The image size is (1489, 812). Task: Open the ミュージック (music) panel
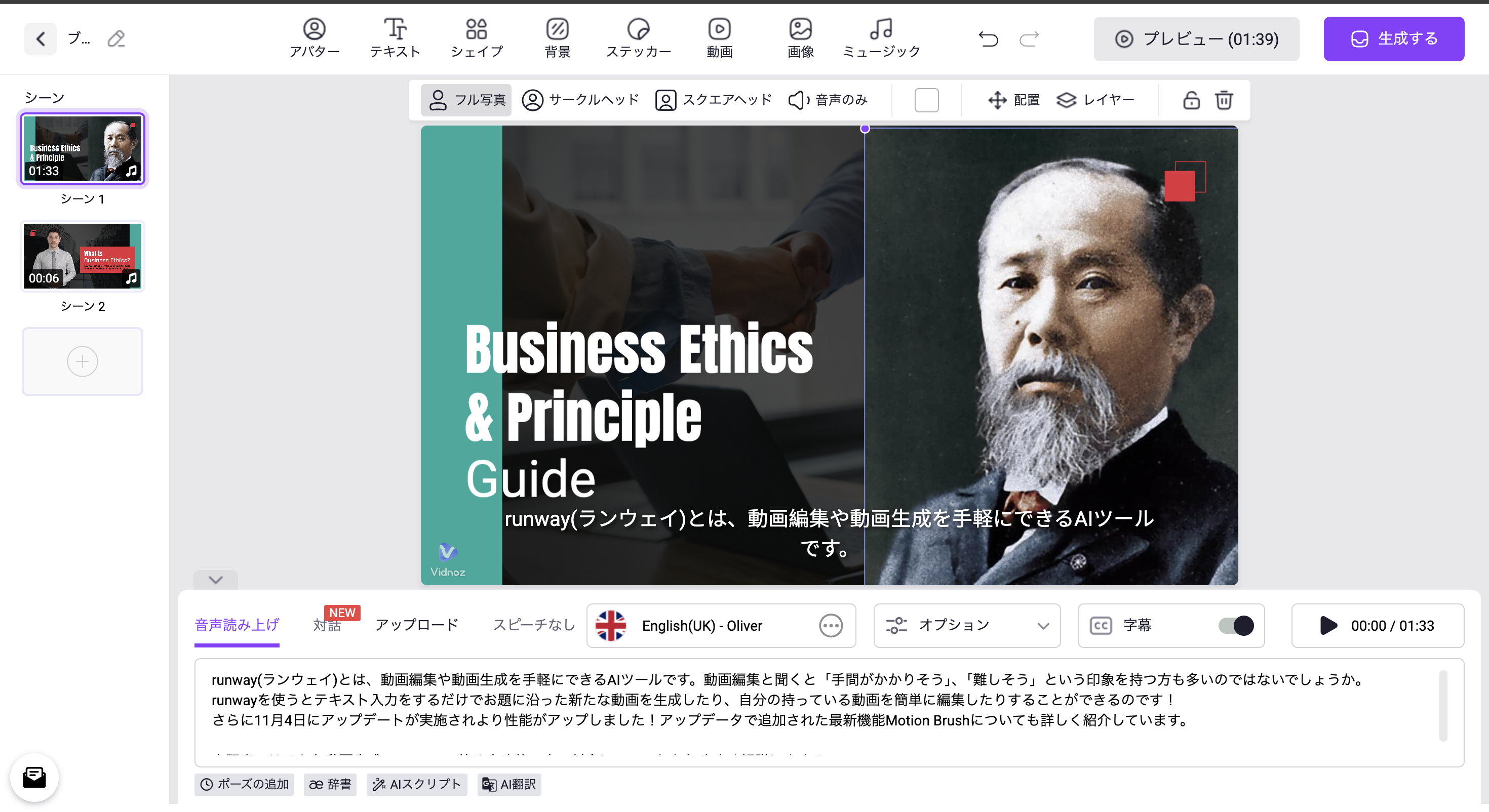coord(880,37)
